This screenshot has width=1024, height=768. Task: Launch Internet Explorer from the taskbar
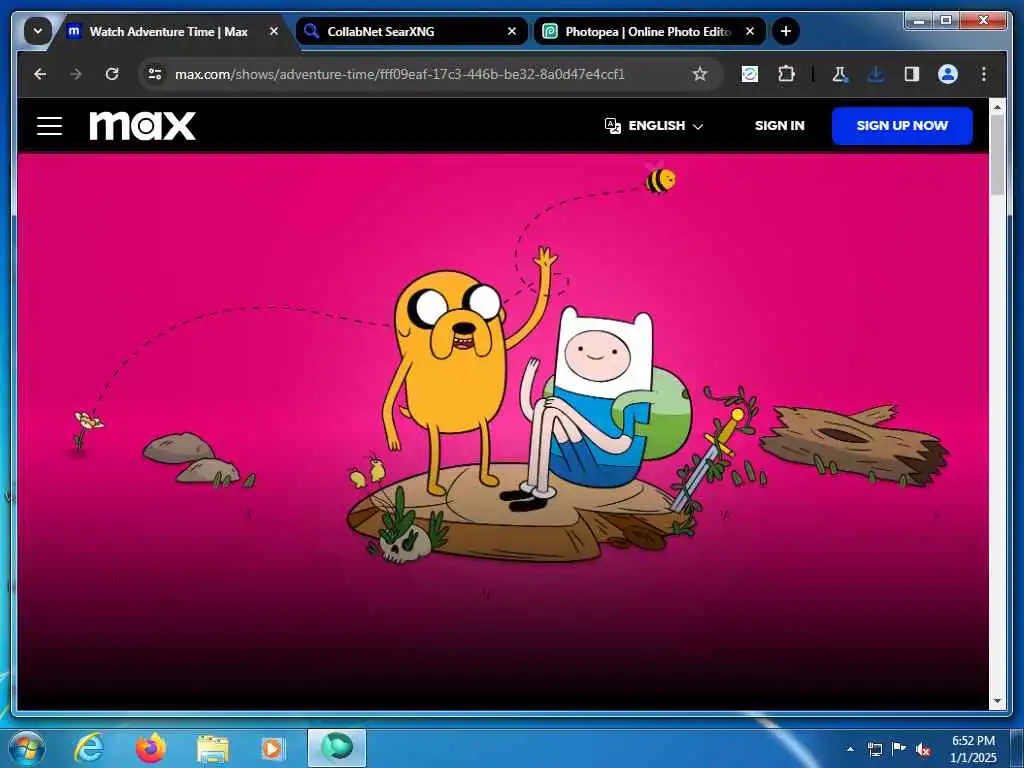click(89, 748)
